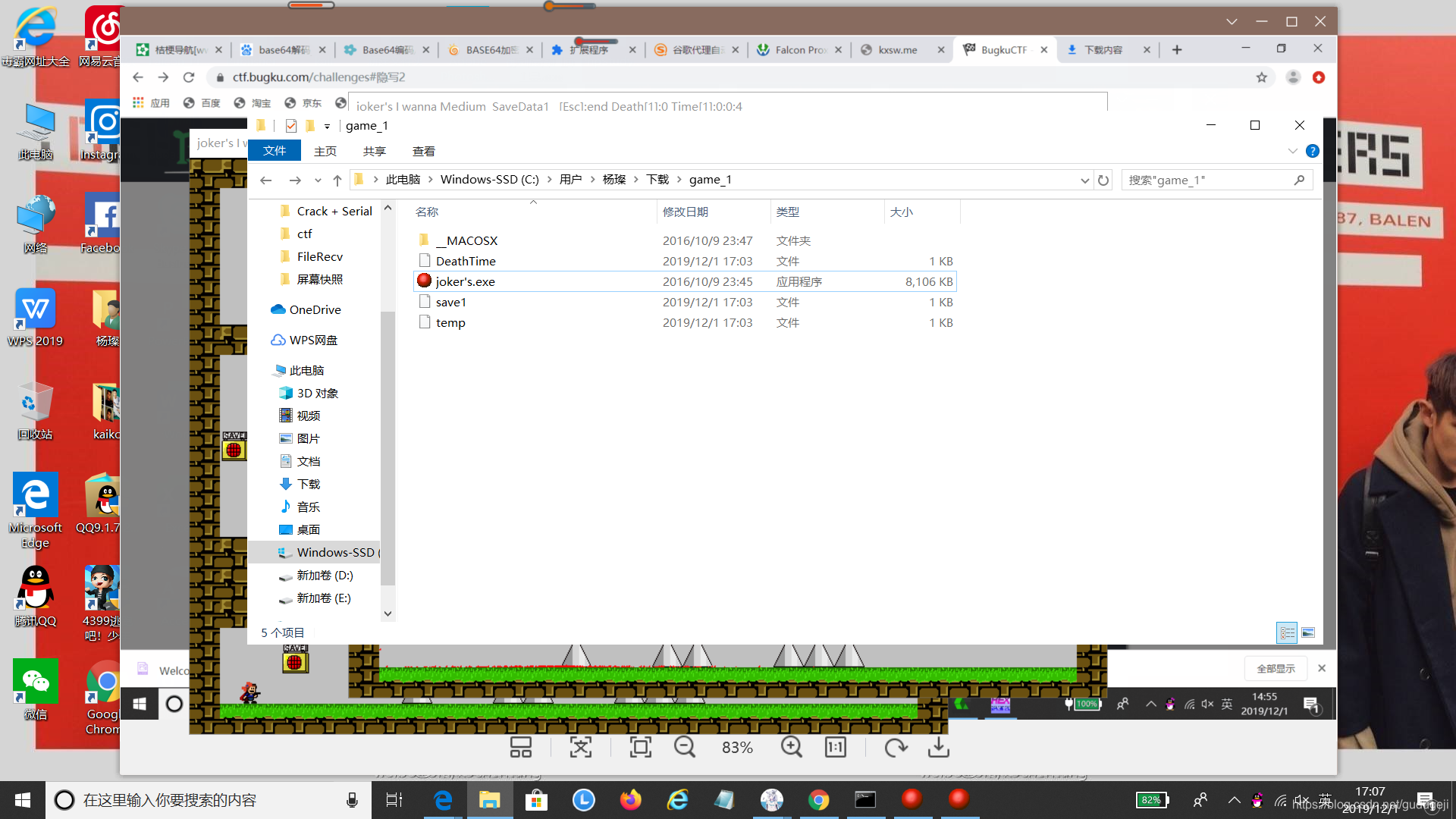Select 3D 对象 in navigation pane
The image size is (1456, 819).
pyautogui.click(x=309, y=393)
